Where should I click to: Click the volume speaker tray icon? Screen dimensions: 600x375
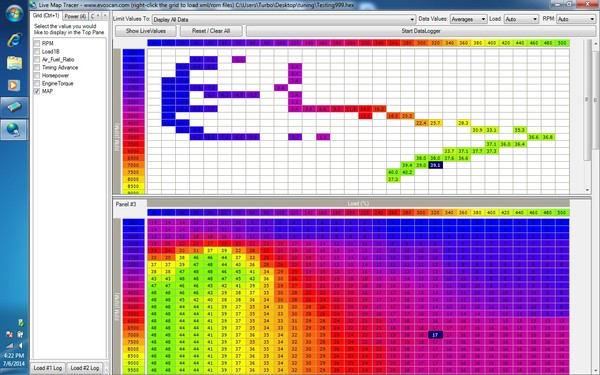point(20,346)
